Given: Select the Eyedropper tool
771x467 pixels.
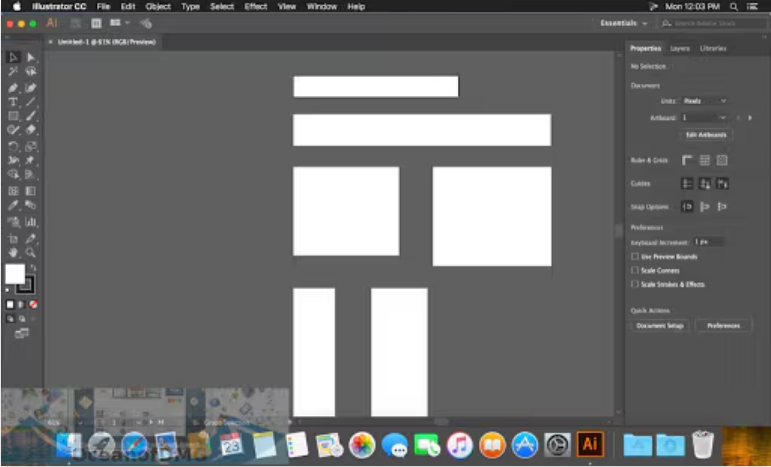Looking at the screenshot, I should tap(13, 205).
